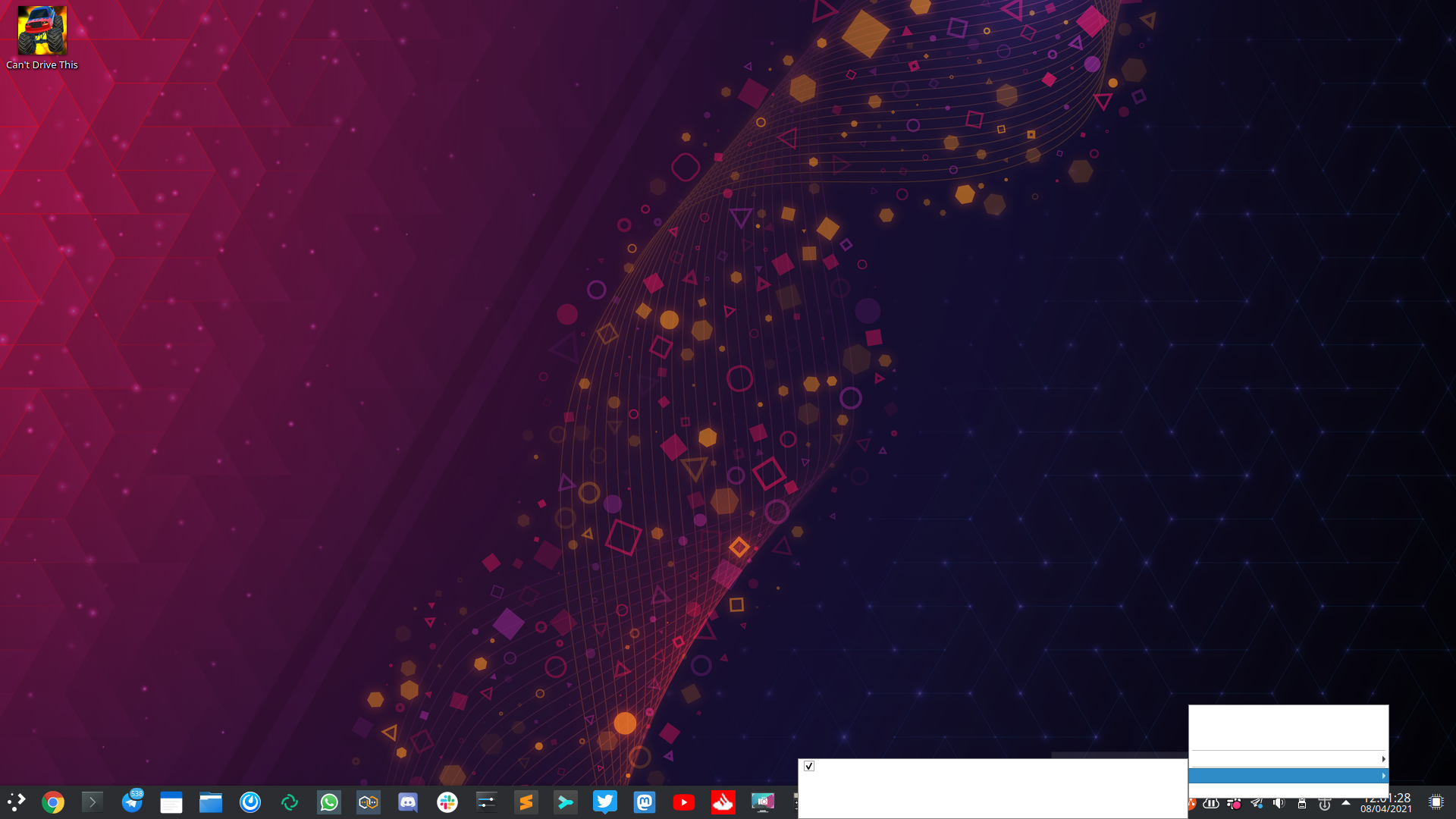
Task: Launch Sublime Text from the taskbar
Action: 526,802
